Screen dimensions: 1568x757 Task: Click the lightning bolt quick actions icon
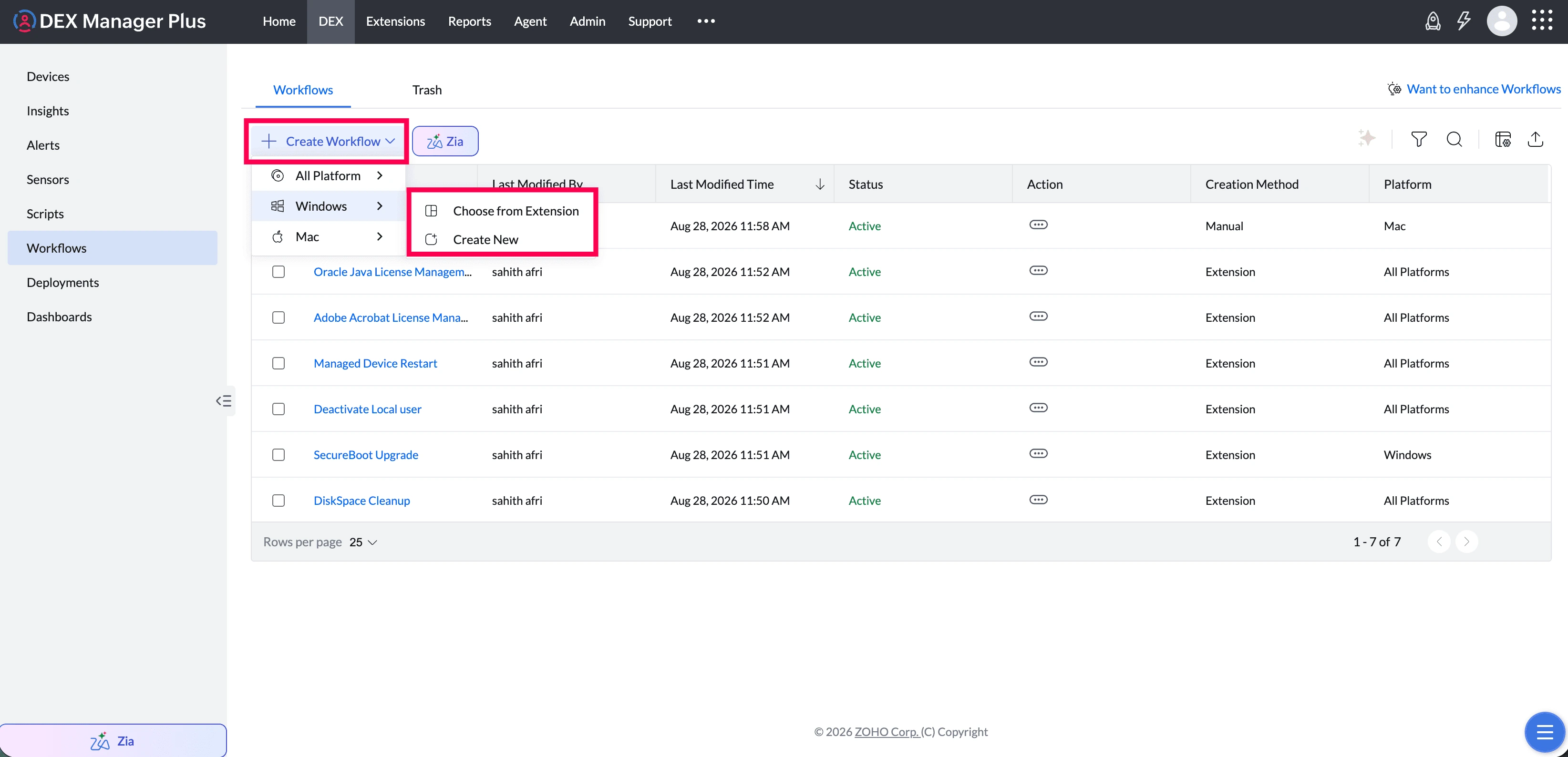pyautogui.click(x=1464, y=21)
